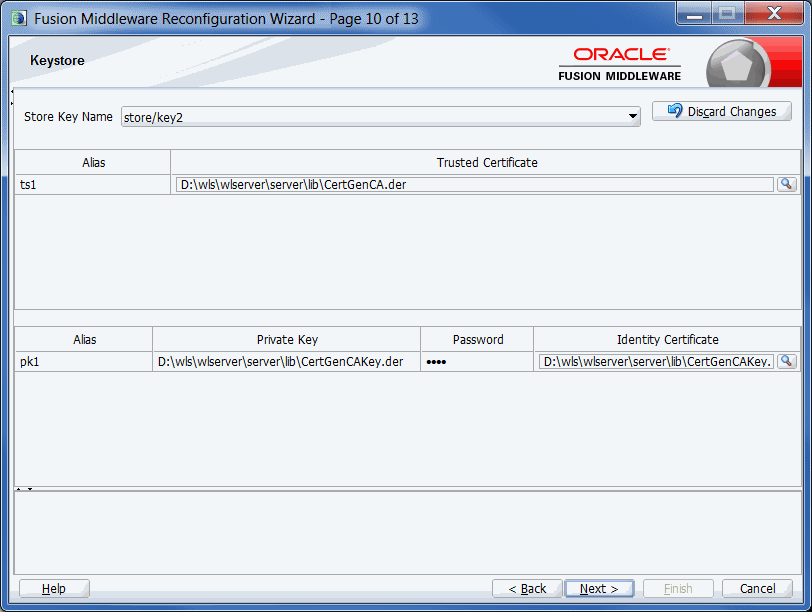Click the Alias header in private key table
This screenshot has height=612, width=812.
coord(84,340)
